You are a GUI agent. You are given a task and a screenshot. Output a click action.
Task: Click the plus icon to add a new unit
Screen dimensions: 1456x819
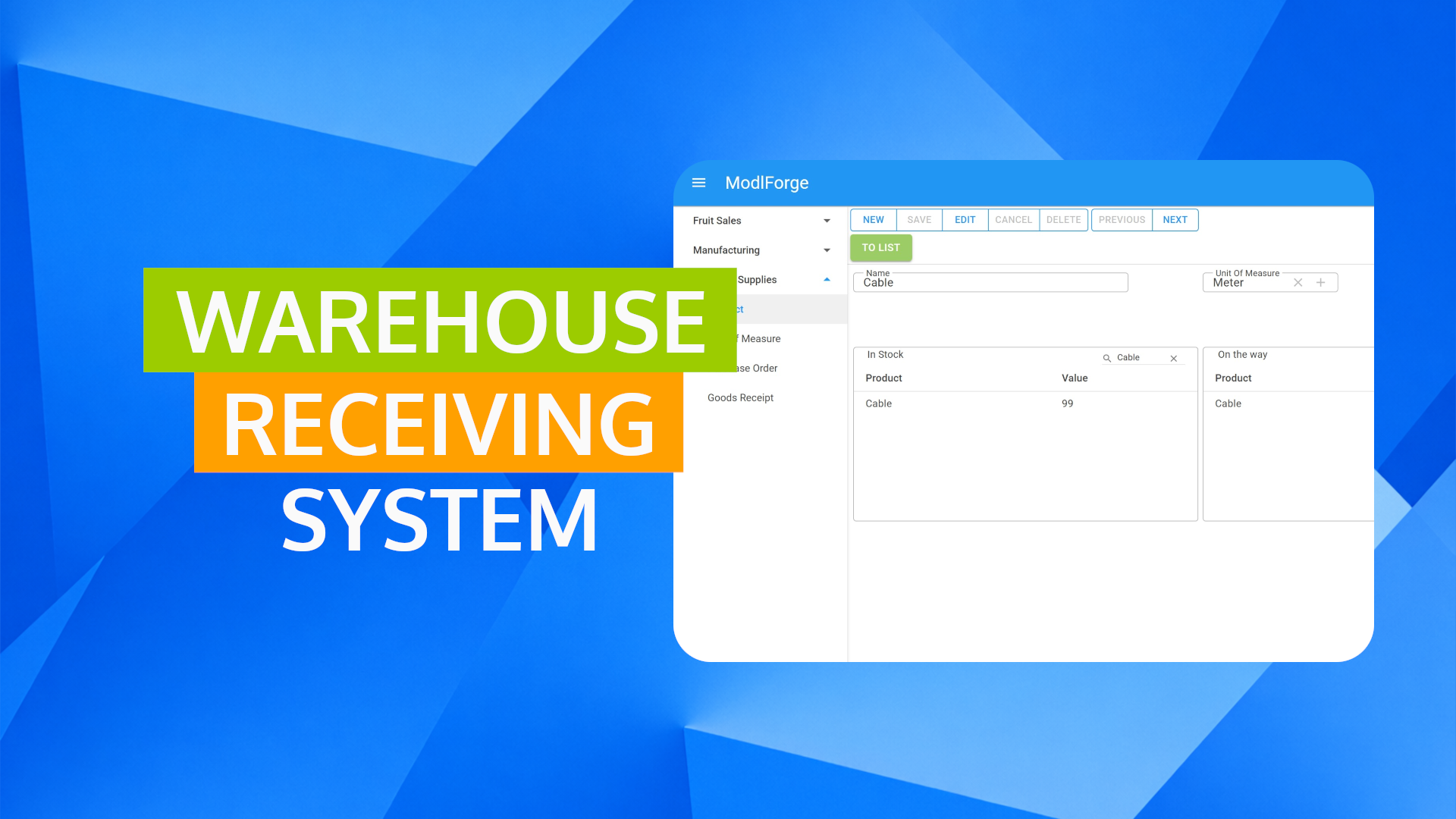[1321, 282]
